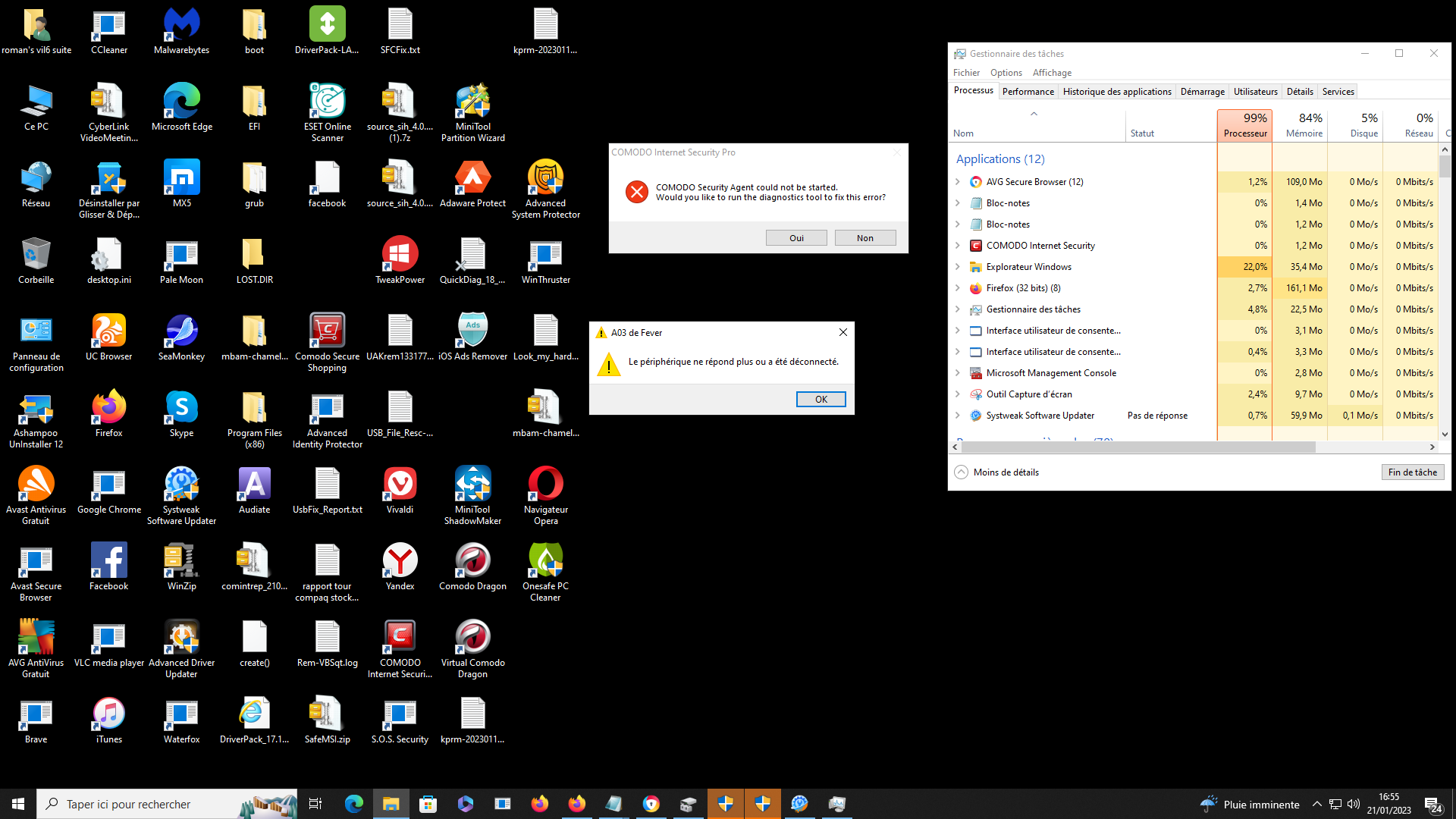This screenshot has height=819, width=1456.
Task: Open Task View on the taskbar
Action: point(315,804)
